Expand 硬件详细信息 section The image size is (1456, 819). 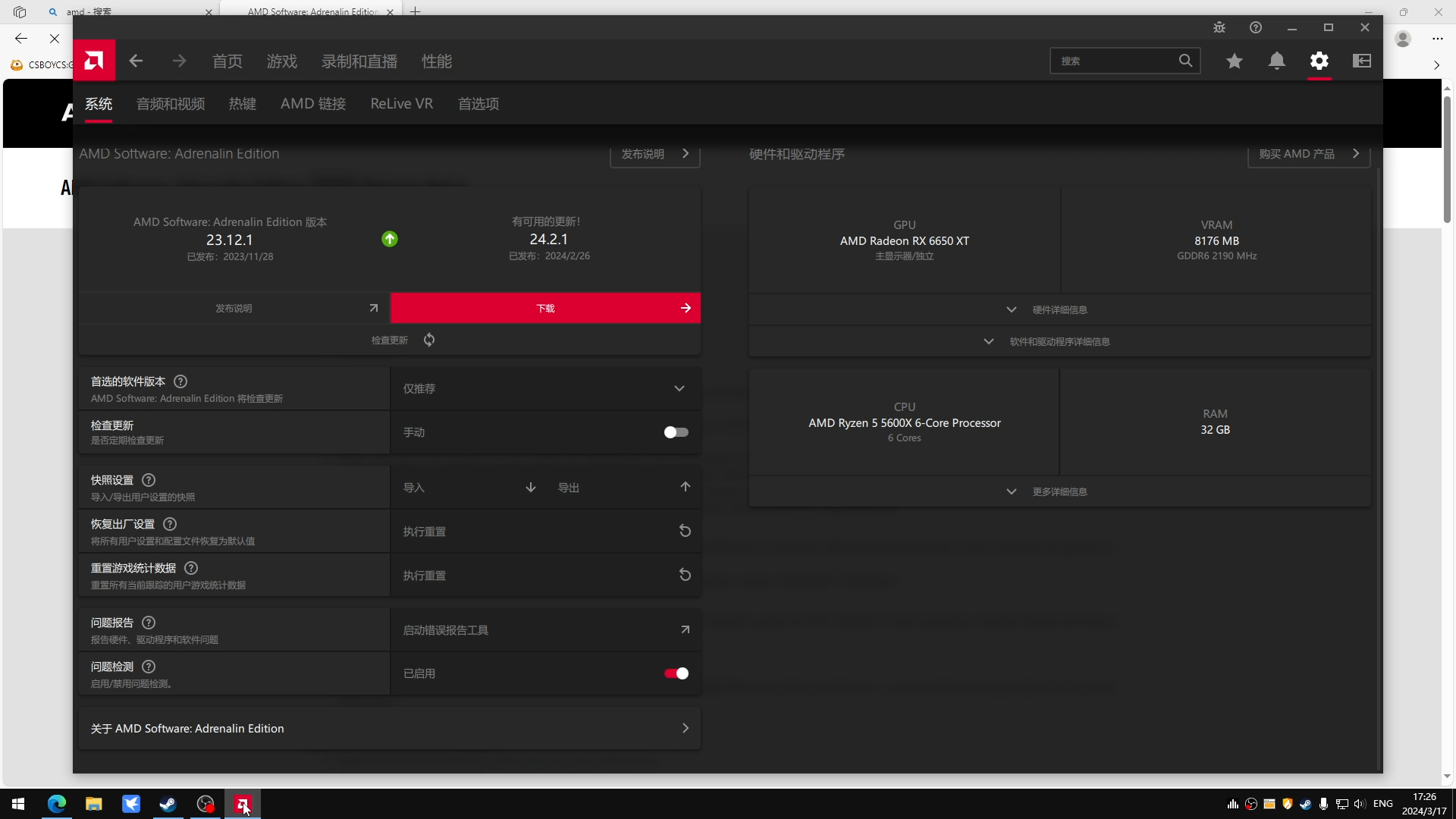click(1059, 309)
